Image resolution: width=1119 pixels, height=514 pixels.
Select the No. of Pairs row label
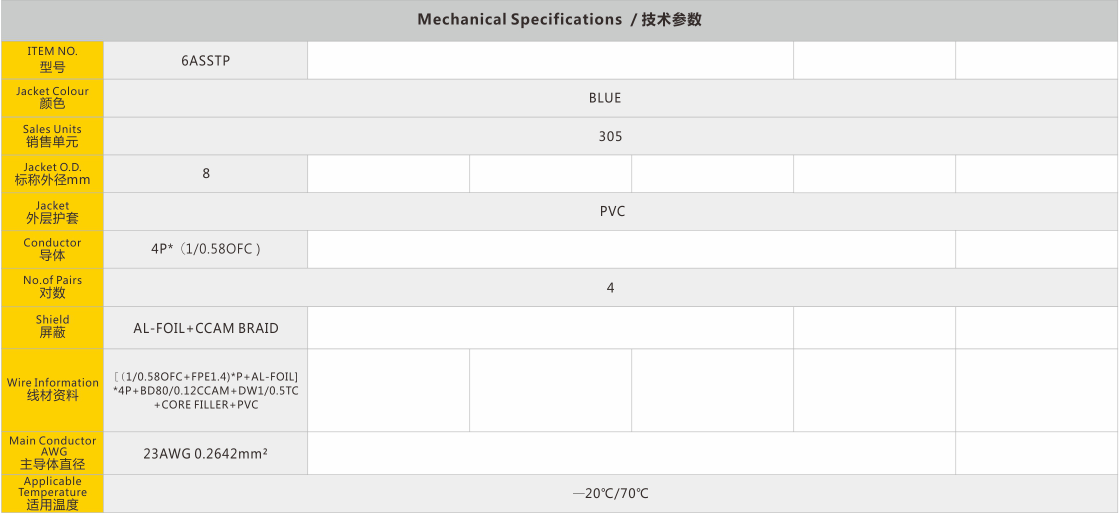coord(52,287)
